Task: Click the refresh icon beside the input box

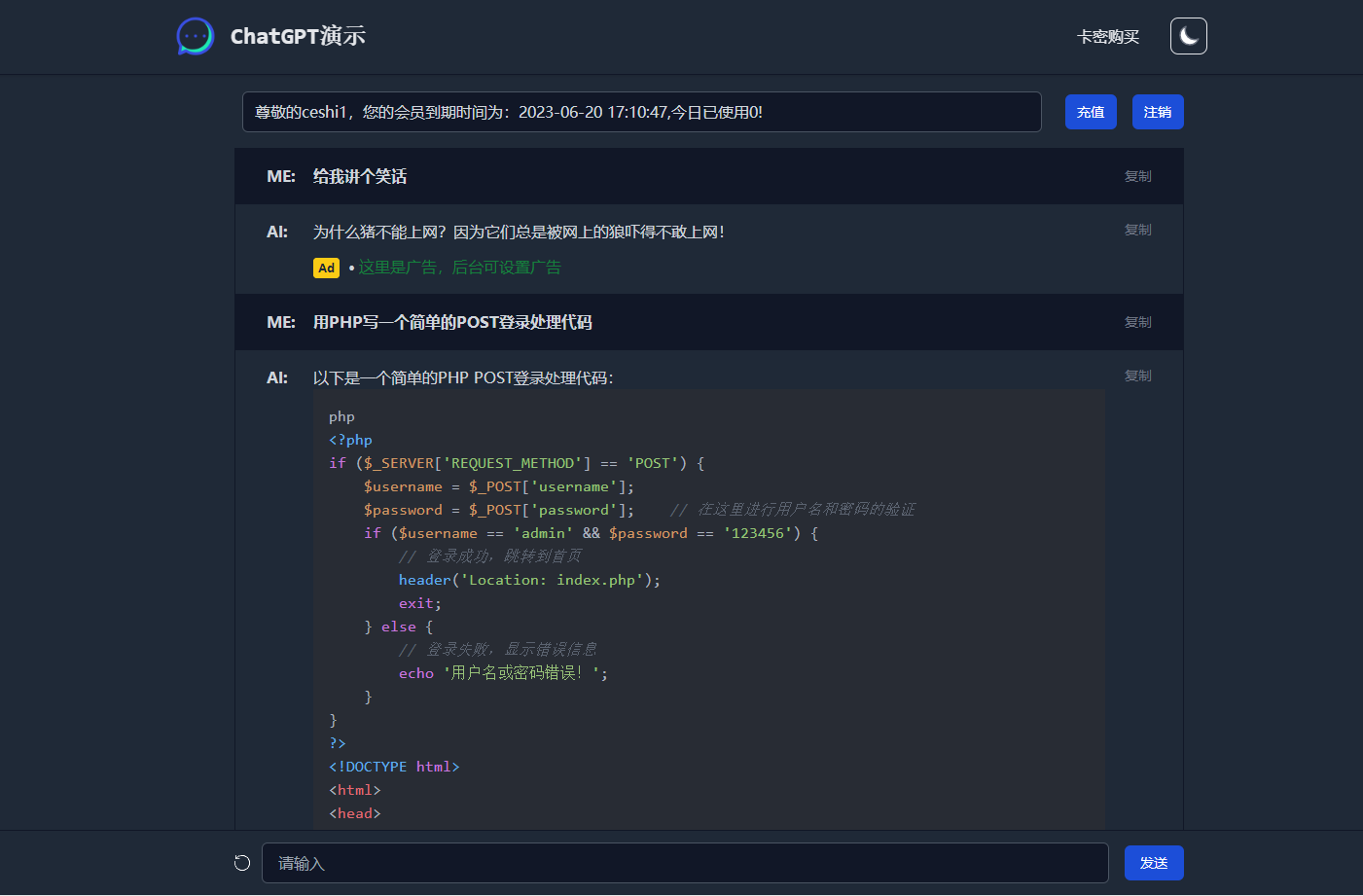Action: click(242, 863)
